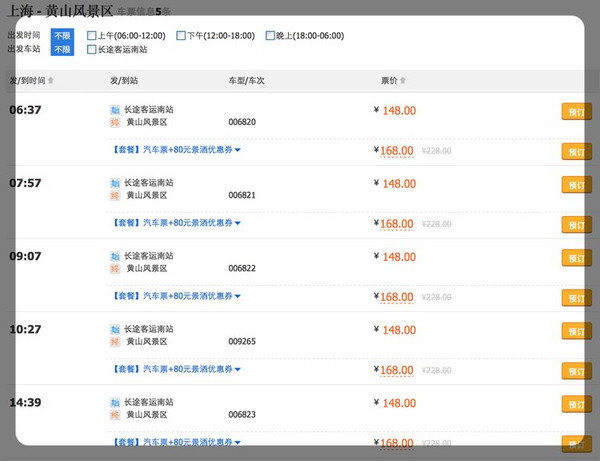
Task: Book the 09:07 bus at ¥148.00
Action: [x=576, y=258]
